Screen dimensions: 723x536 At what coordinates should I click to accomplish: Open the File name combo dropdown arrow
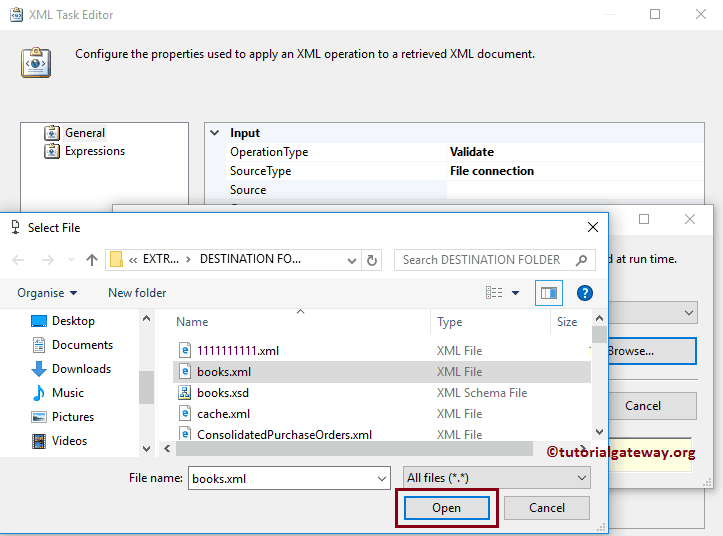point(382,478)
